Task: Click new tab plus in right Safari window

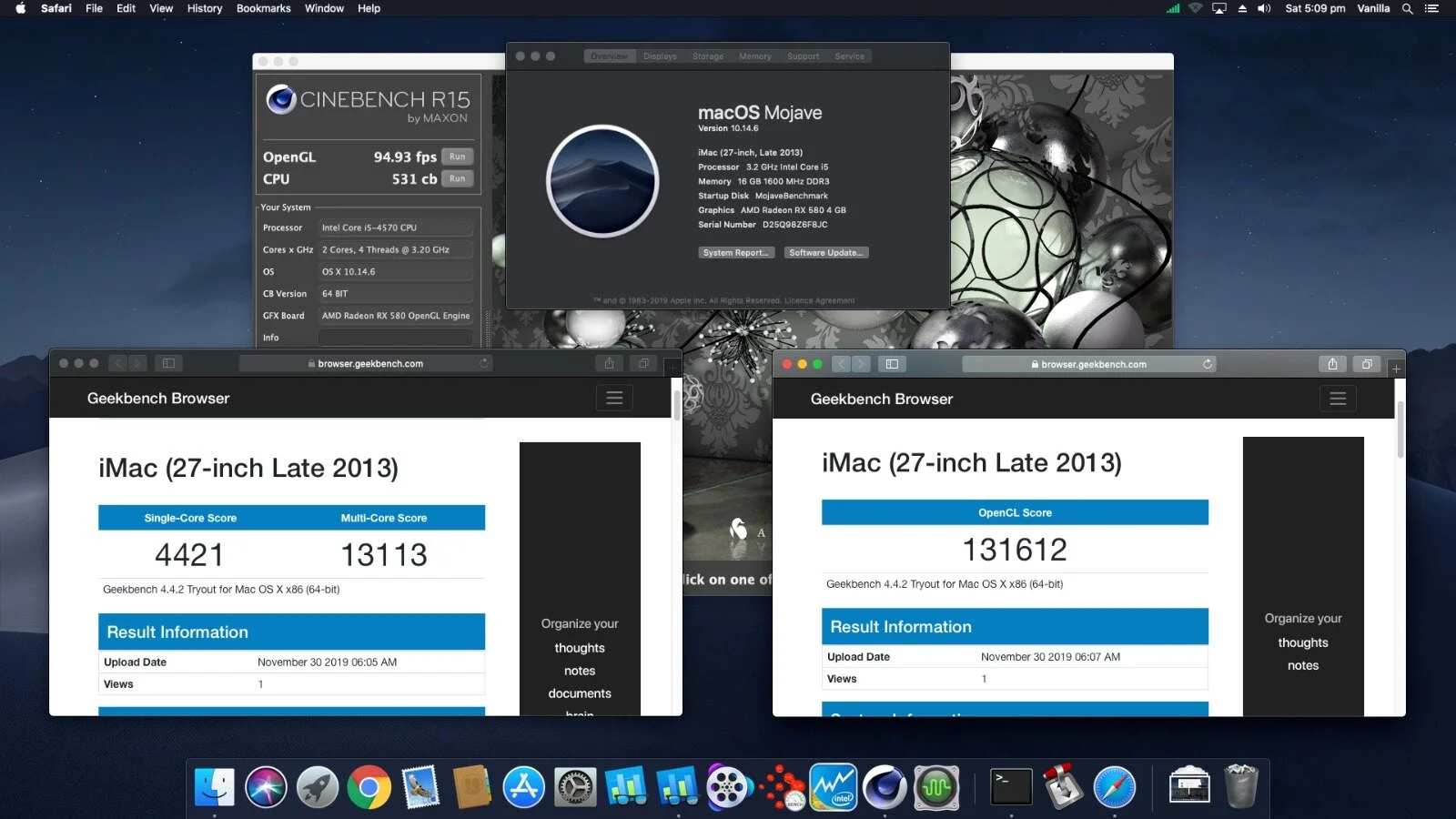Action: click(1397, 369)
